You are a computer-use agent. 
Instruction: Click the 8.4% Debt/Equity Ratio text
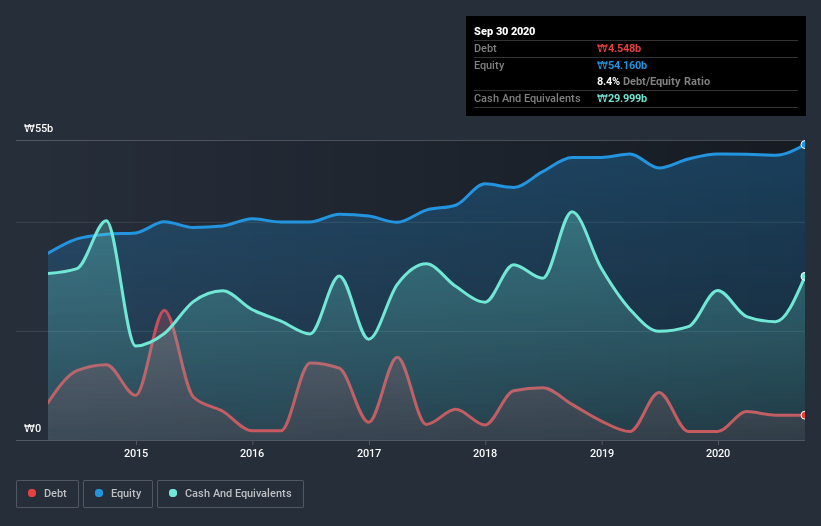coord(653,82)
